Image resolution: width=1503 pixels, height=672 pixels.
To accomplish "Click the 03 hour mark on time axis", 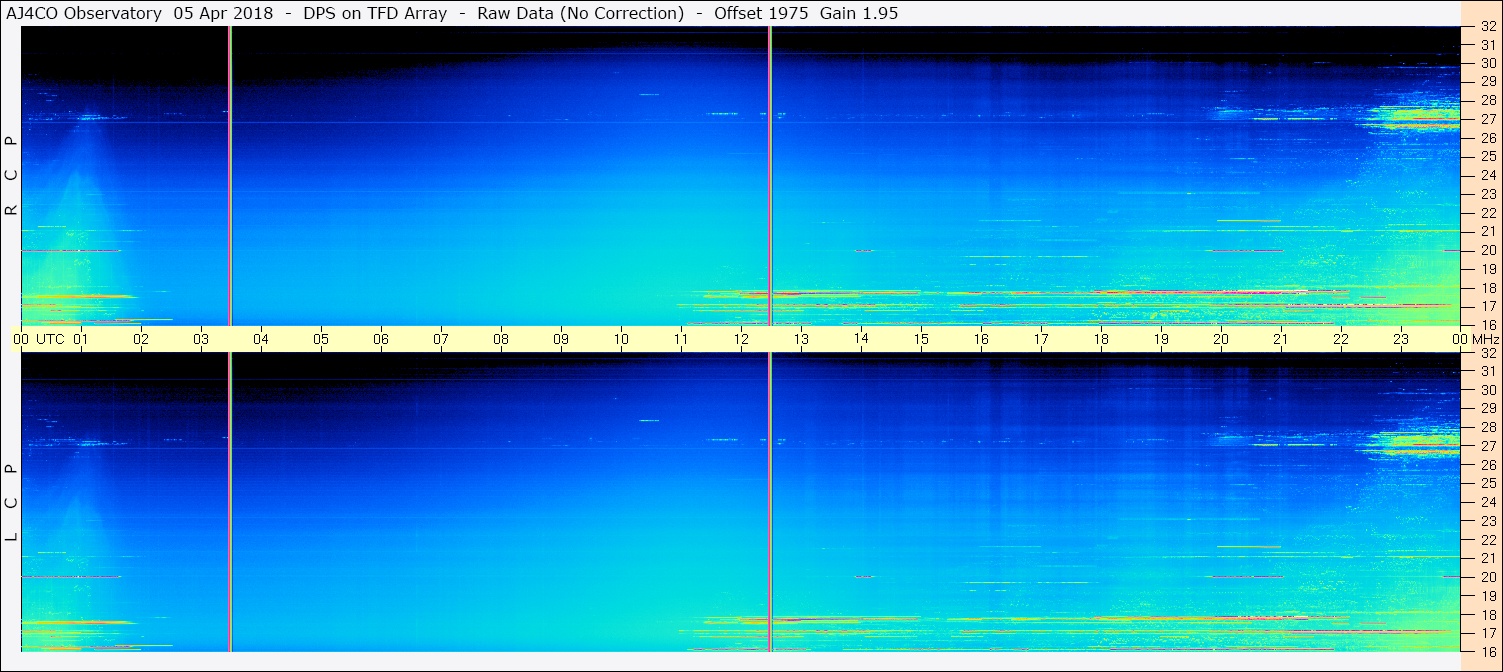I will coord(201,339).
